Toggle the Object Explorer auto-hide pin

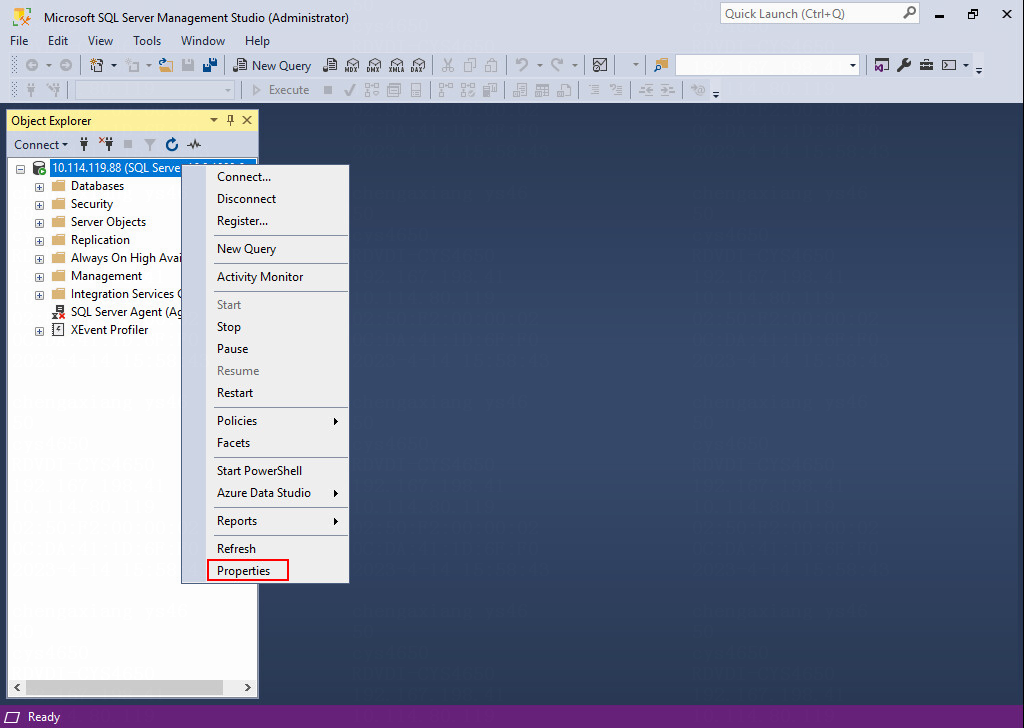point(230,120)
